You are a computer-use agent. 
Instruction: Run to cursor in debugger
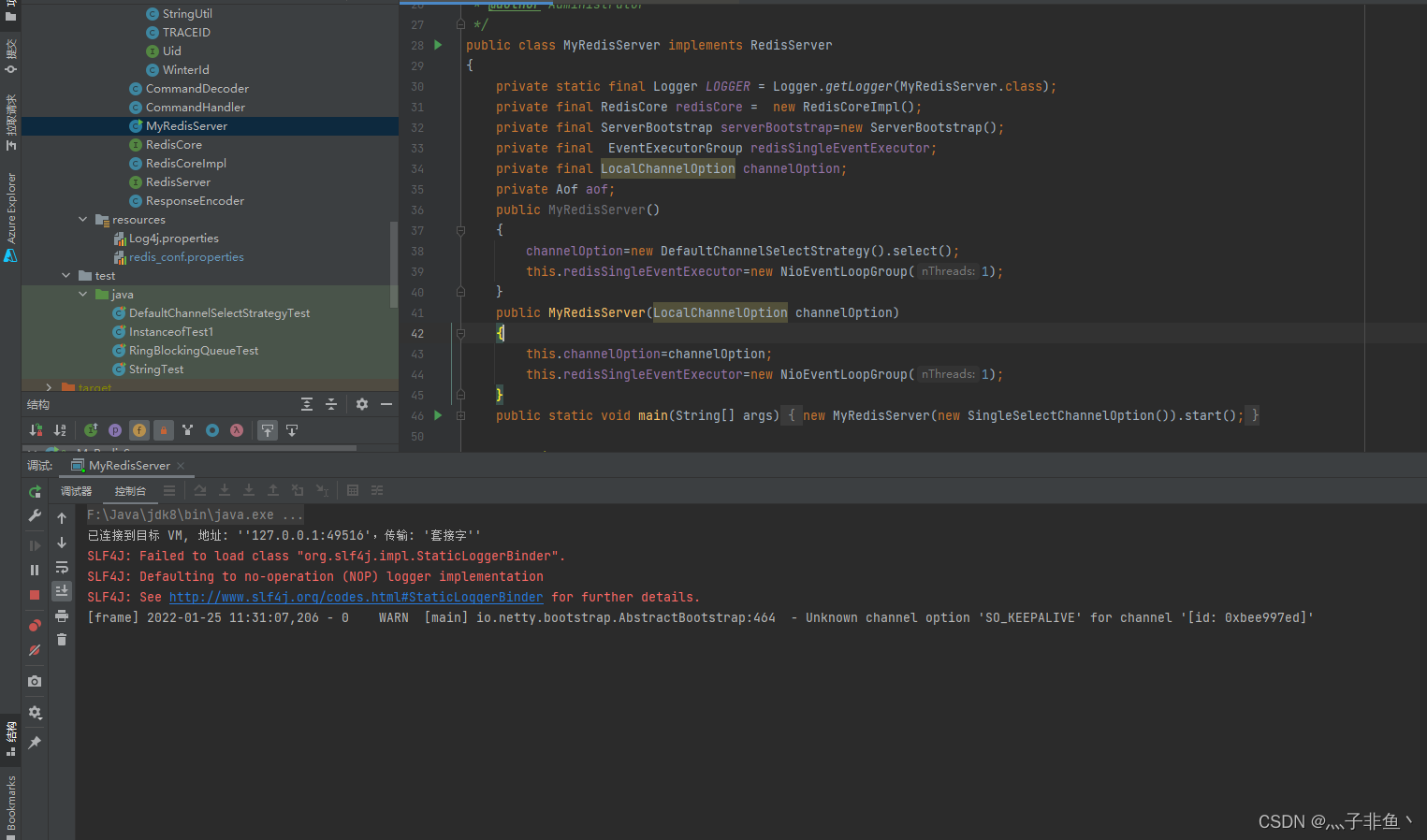click(x=322, y=490)
